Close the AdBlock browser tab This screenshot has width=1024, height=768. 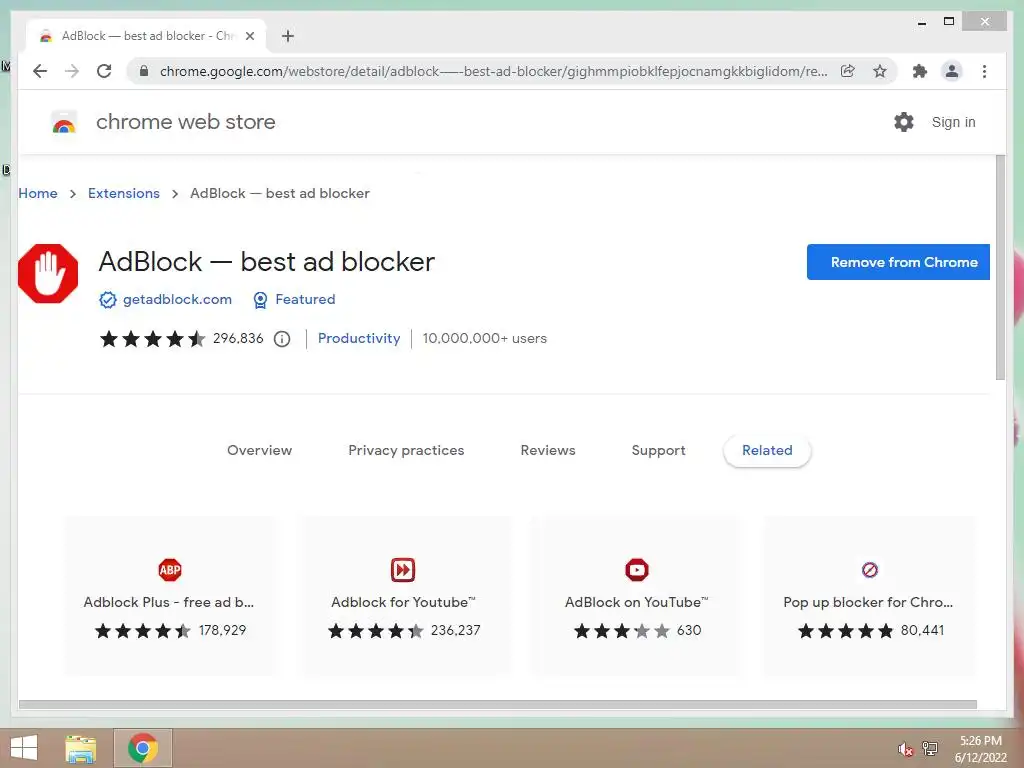tap(249, 36)
